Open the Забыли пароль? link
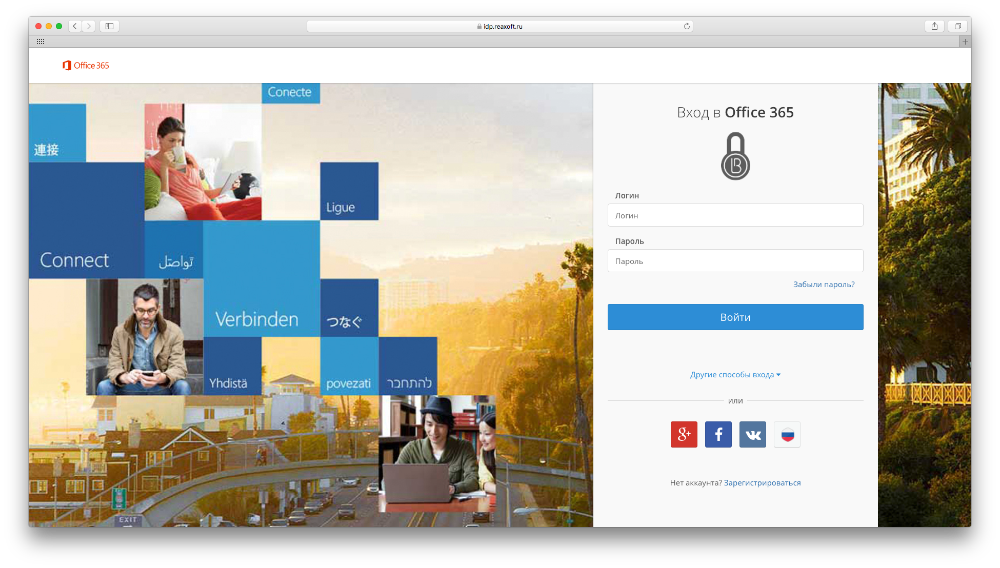Image resolution: width=1000 pixels, height=568 pixels. [824, 284]
